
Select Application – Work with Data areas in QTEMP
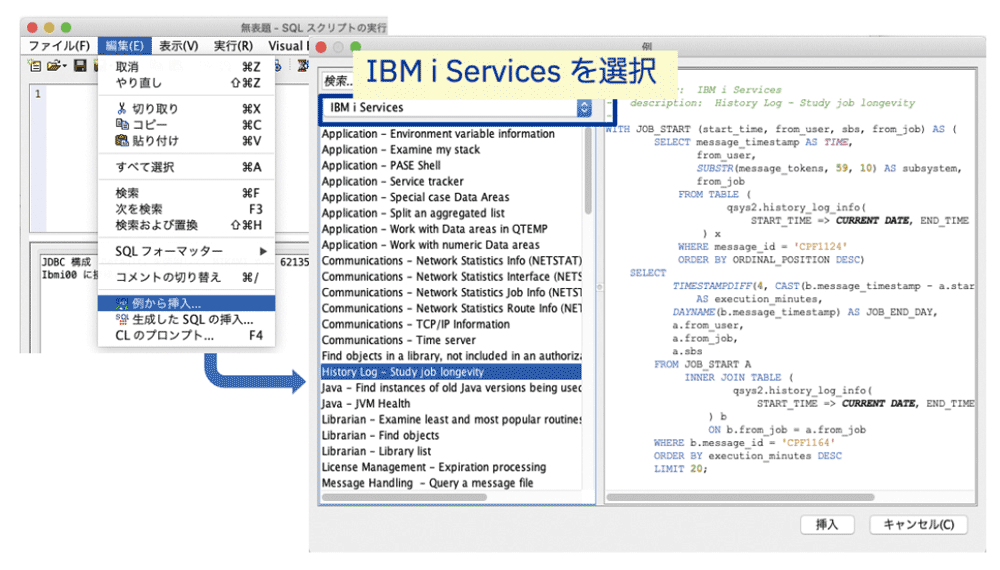click(451, 229)
